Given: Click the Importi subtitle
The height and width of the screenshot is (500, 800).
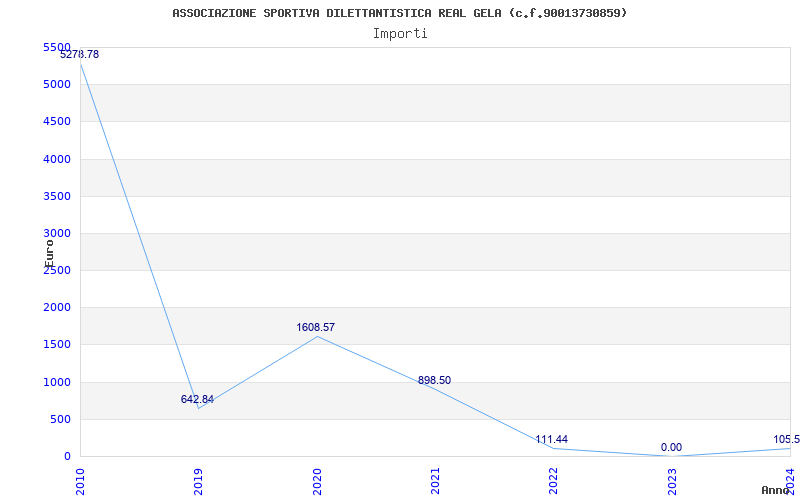Looking at the screenshot, I should [x=400, y=34].
